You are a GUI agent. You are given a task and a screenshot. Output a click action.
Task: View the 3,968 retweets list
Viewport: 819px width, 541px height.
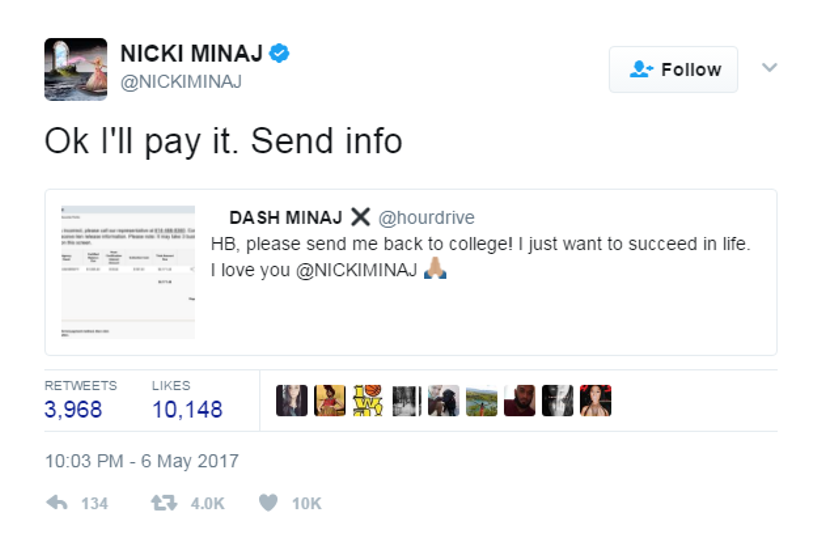(73, 409)
